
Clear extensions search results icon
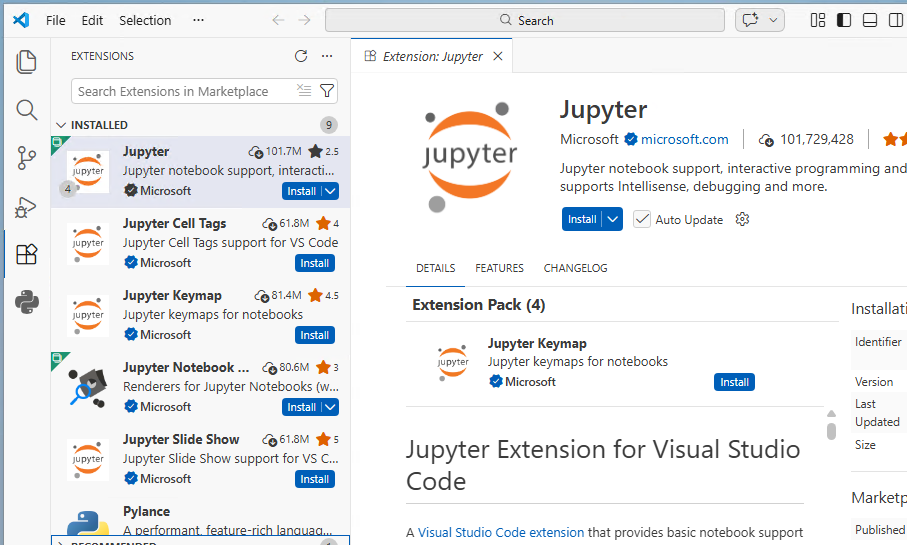click(304, 90)
